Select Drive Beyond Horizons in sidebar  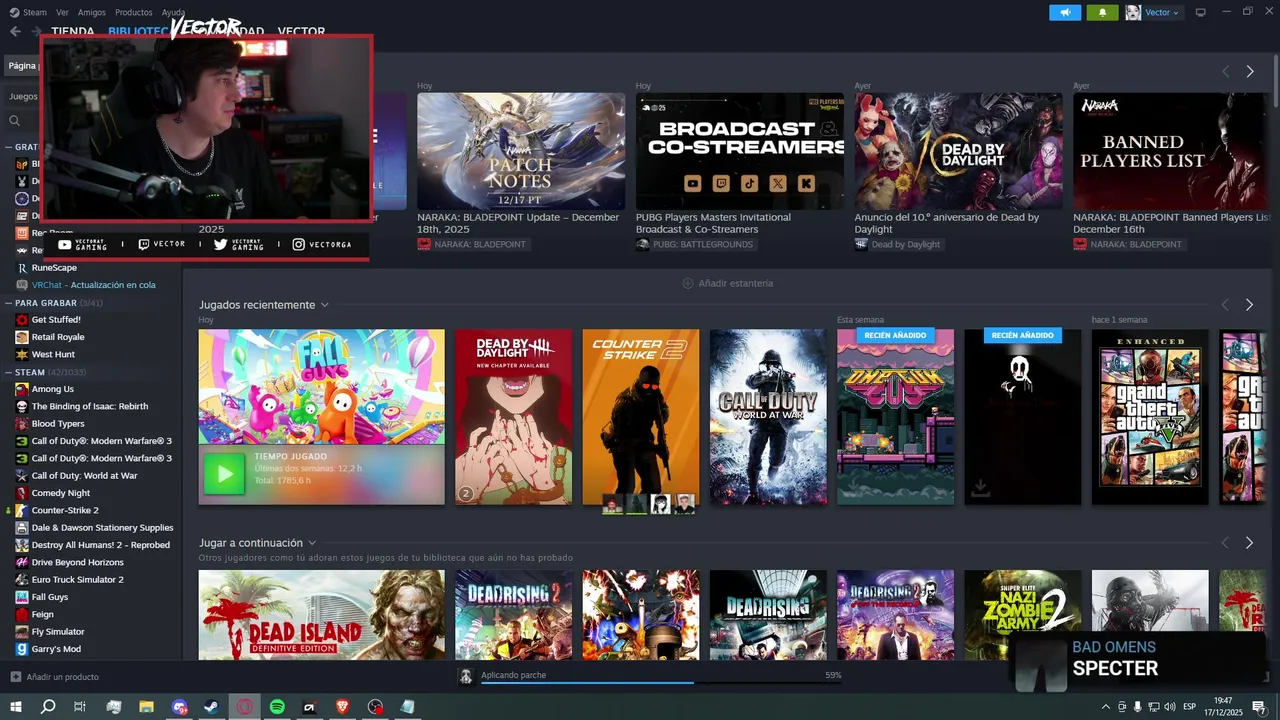(x=78, y=562)
